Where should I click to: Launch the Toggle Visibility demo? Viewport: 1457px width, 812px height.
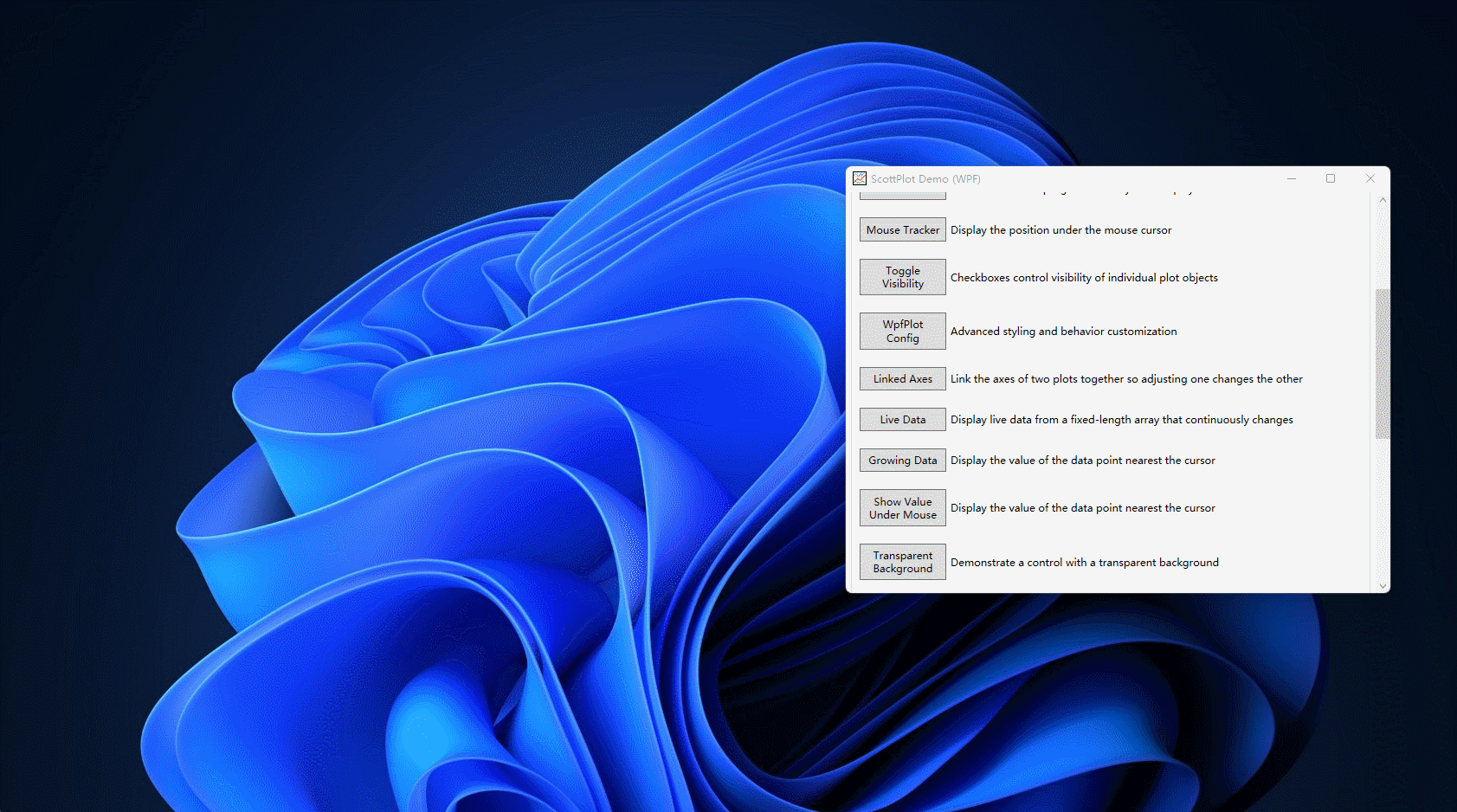pos(902,277)
